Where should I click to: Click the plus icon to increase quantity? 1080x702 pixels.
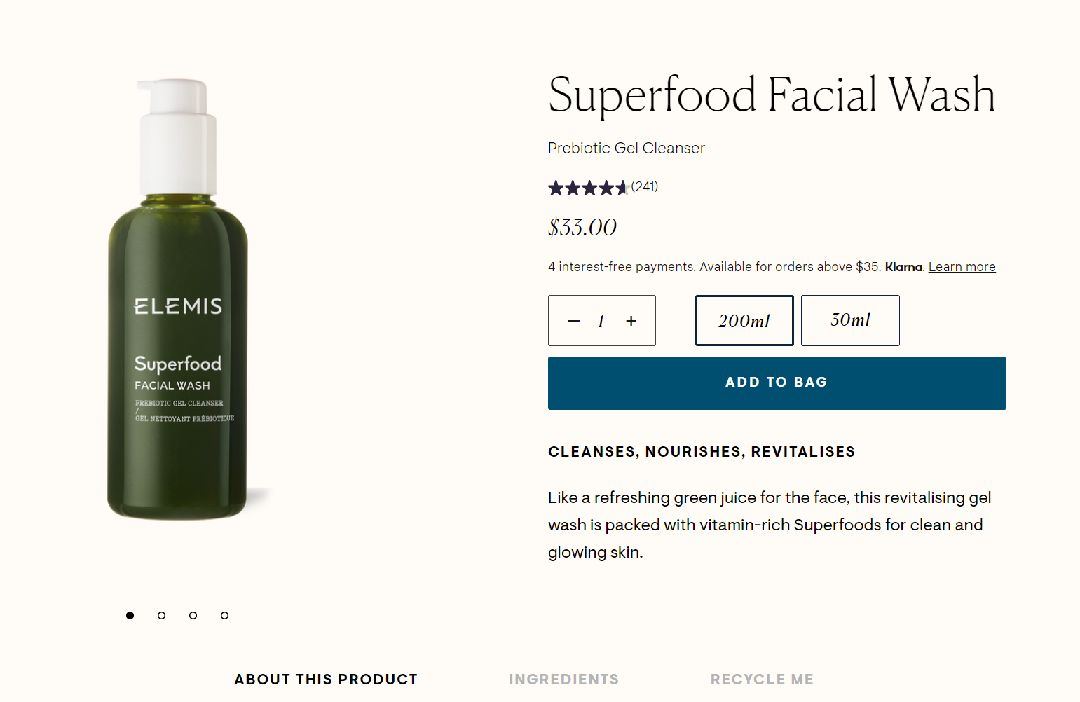(631, 321)
